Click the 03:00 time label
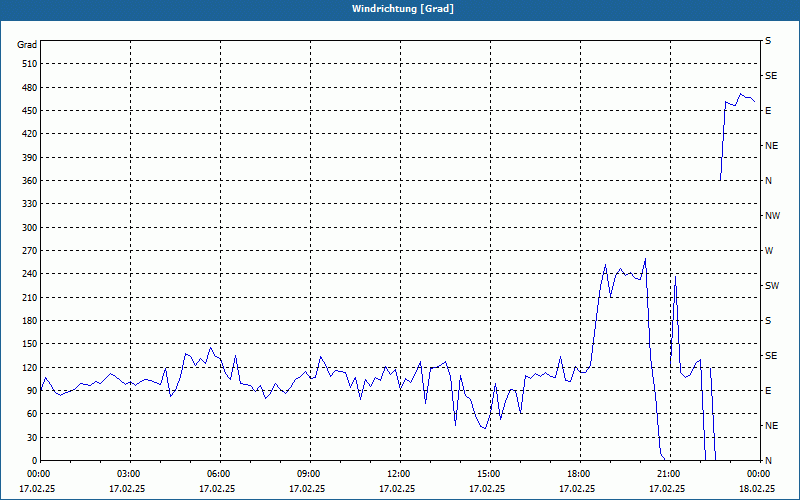This screenshot has height=500, width=800. click(130, 474)
